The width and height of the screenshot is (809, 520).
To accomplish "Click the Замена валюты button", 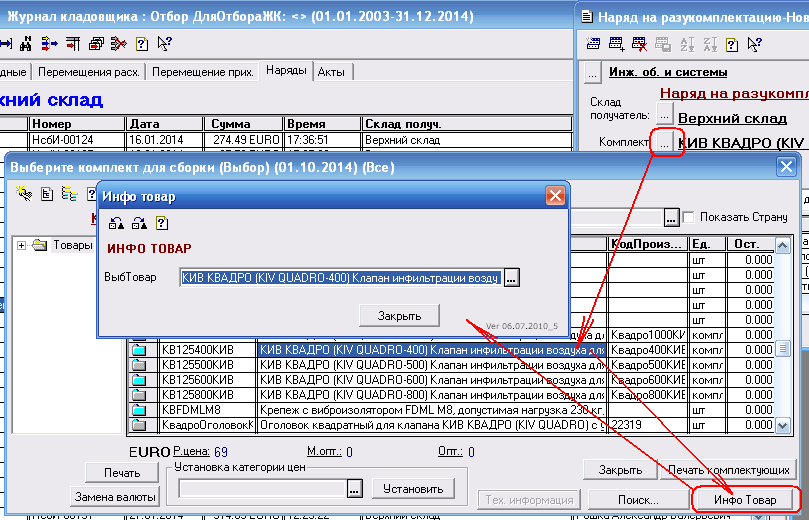I will coord(115,497).
